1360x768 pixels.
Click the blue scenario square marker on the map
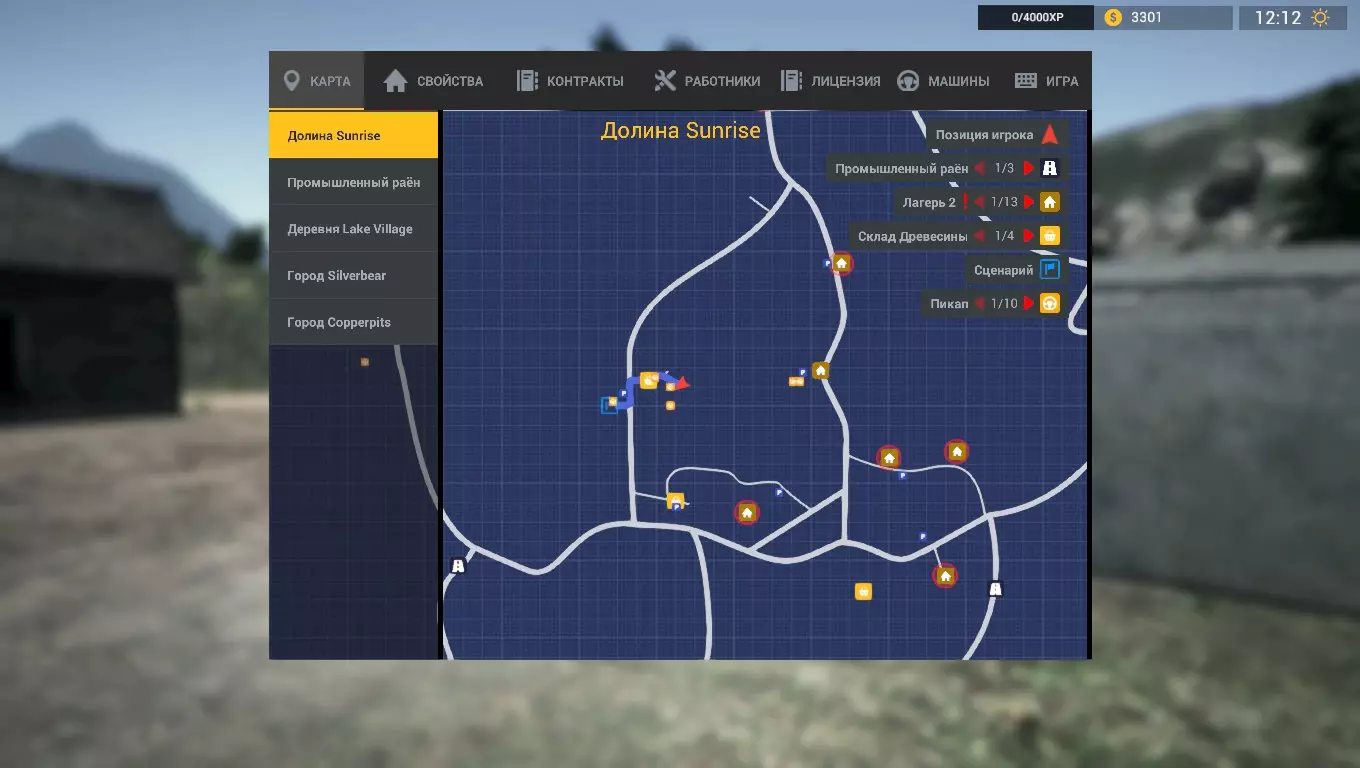point(609,405)
